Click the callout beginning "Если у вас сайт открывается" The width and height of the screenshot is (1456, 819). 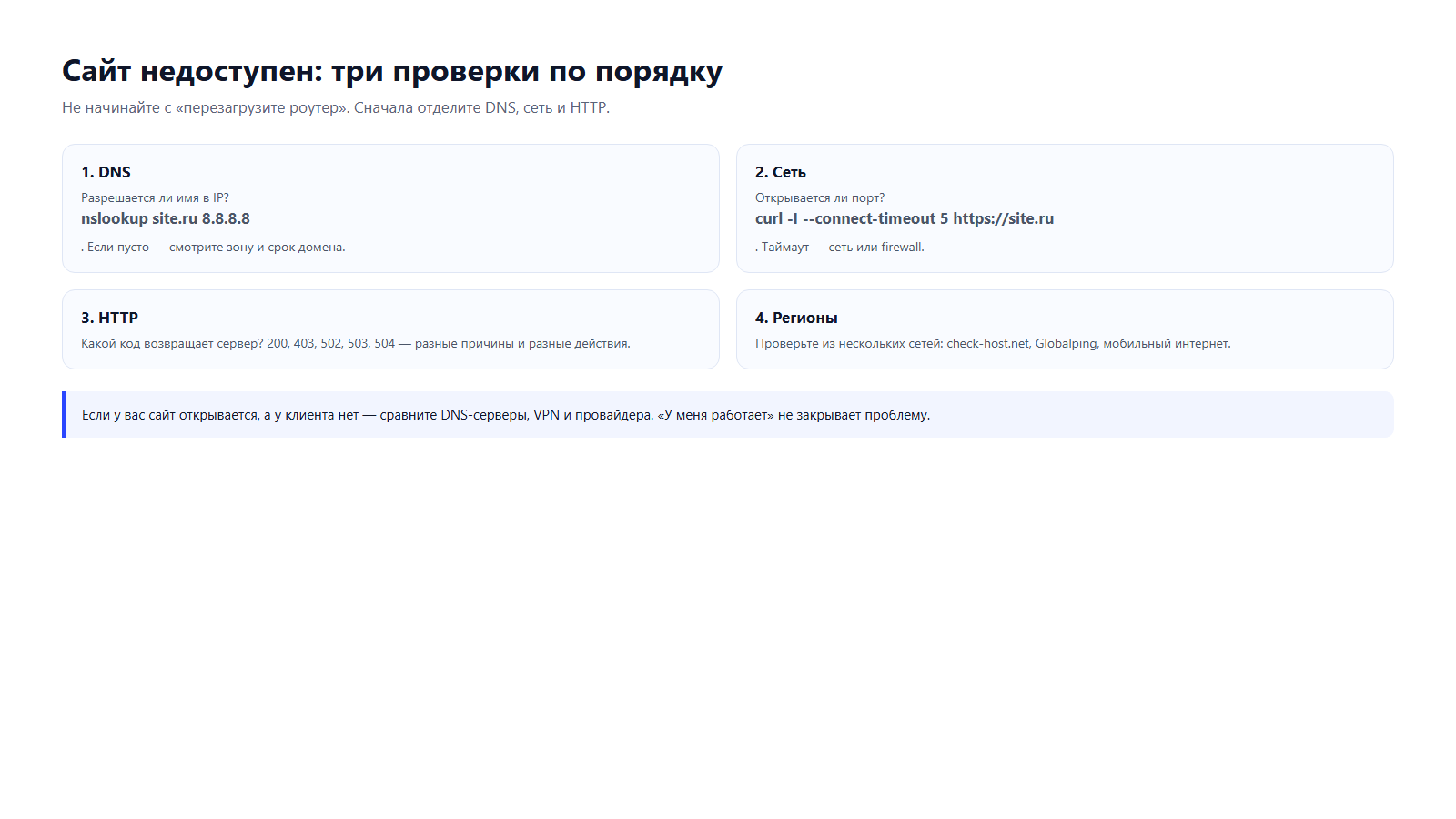tap(728, 415)
